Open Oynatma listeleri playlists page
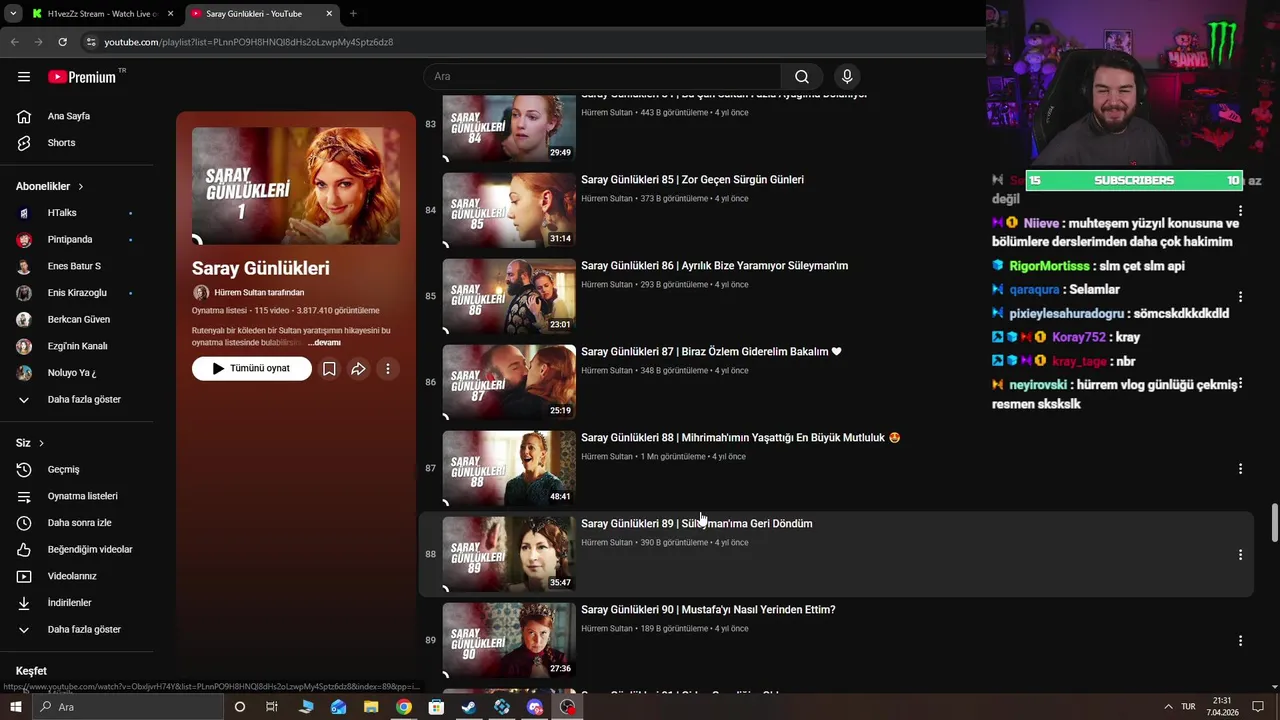This screenshot has height=720, width=1280. [x=78, y=496]
